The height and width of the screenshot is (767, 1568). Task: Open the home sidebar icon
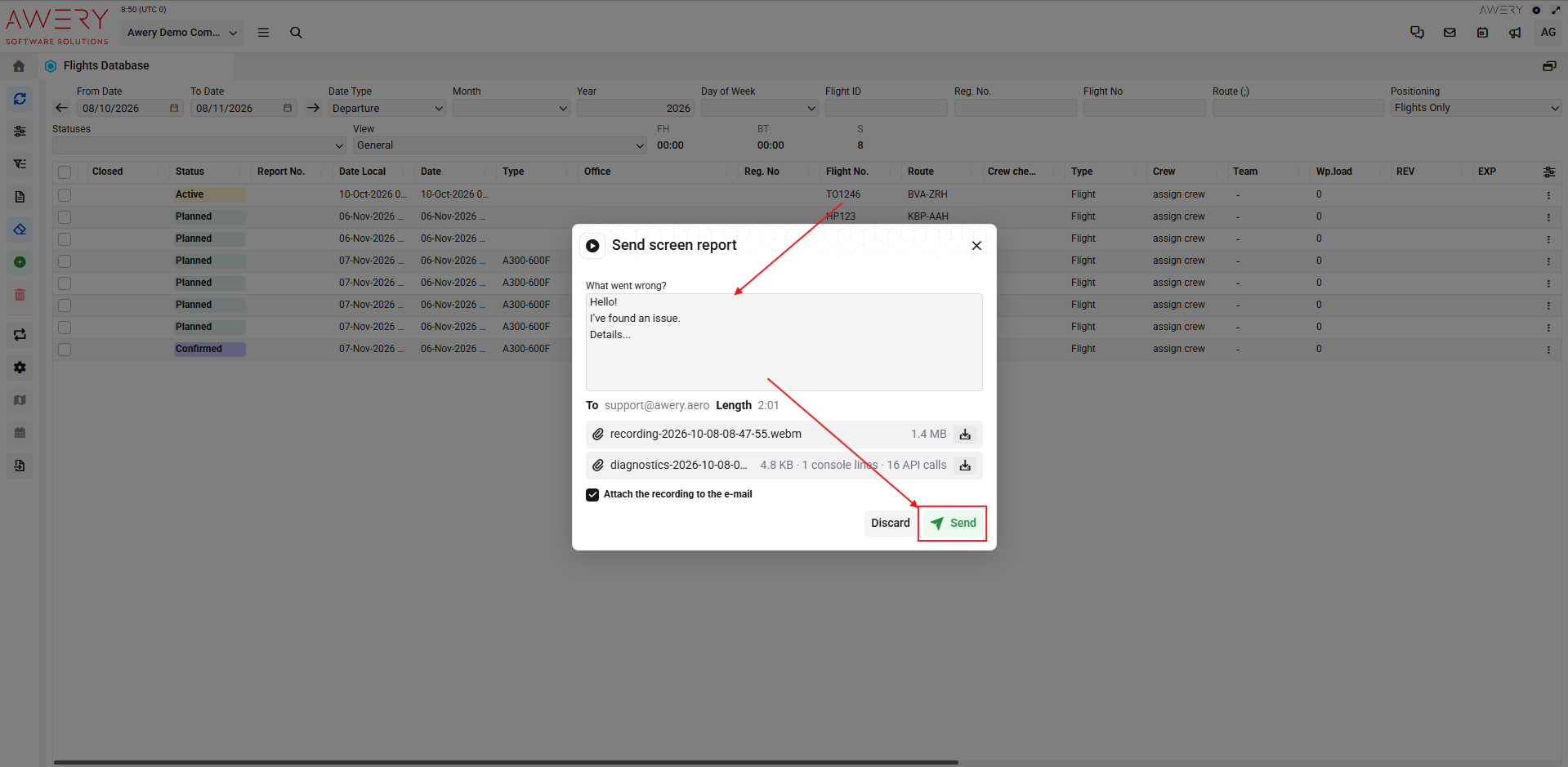(20, 66)
